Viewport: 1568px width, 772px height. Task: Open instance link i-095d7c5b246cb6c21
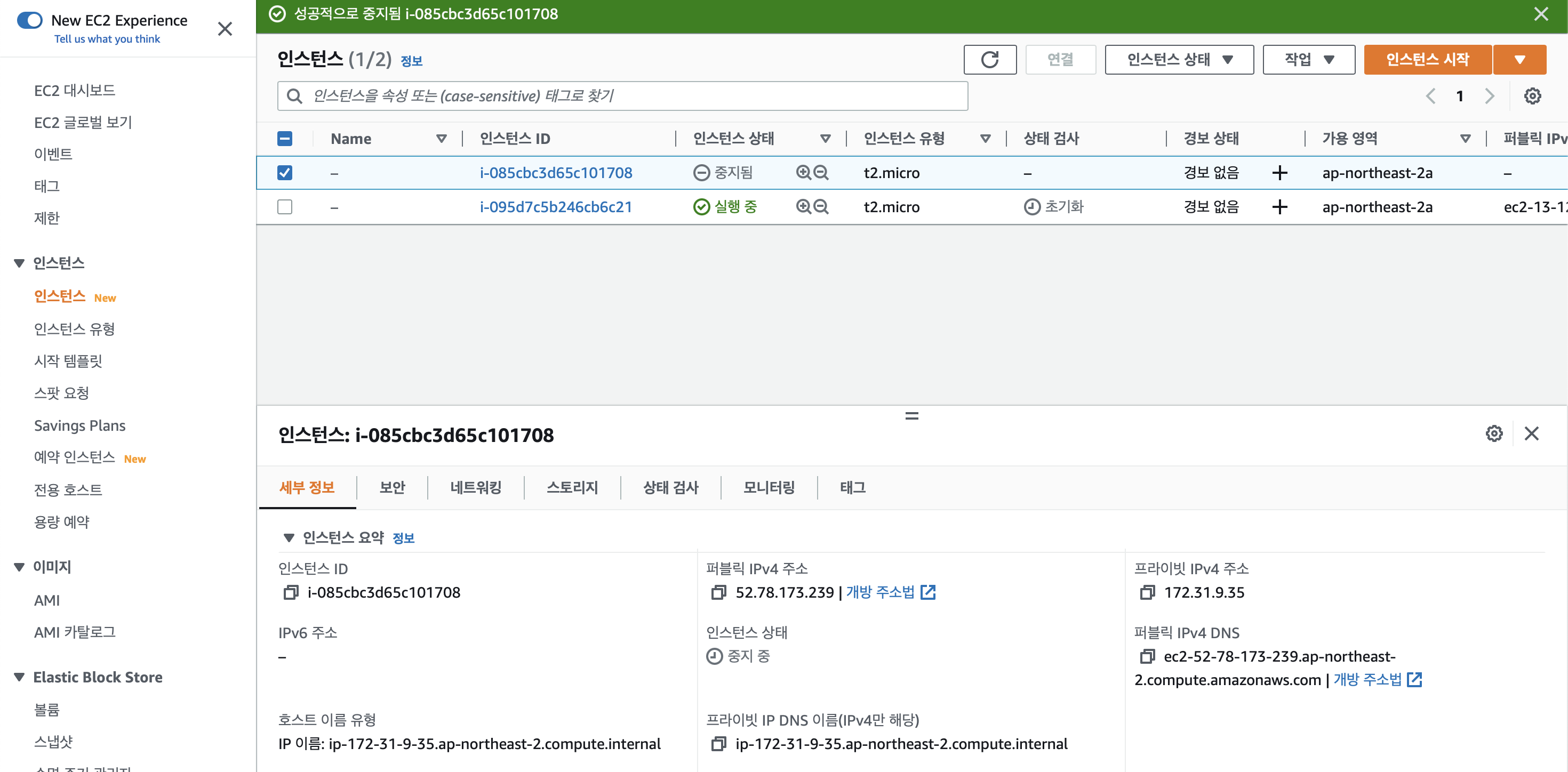(x=556, y=207)
